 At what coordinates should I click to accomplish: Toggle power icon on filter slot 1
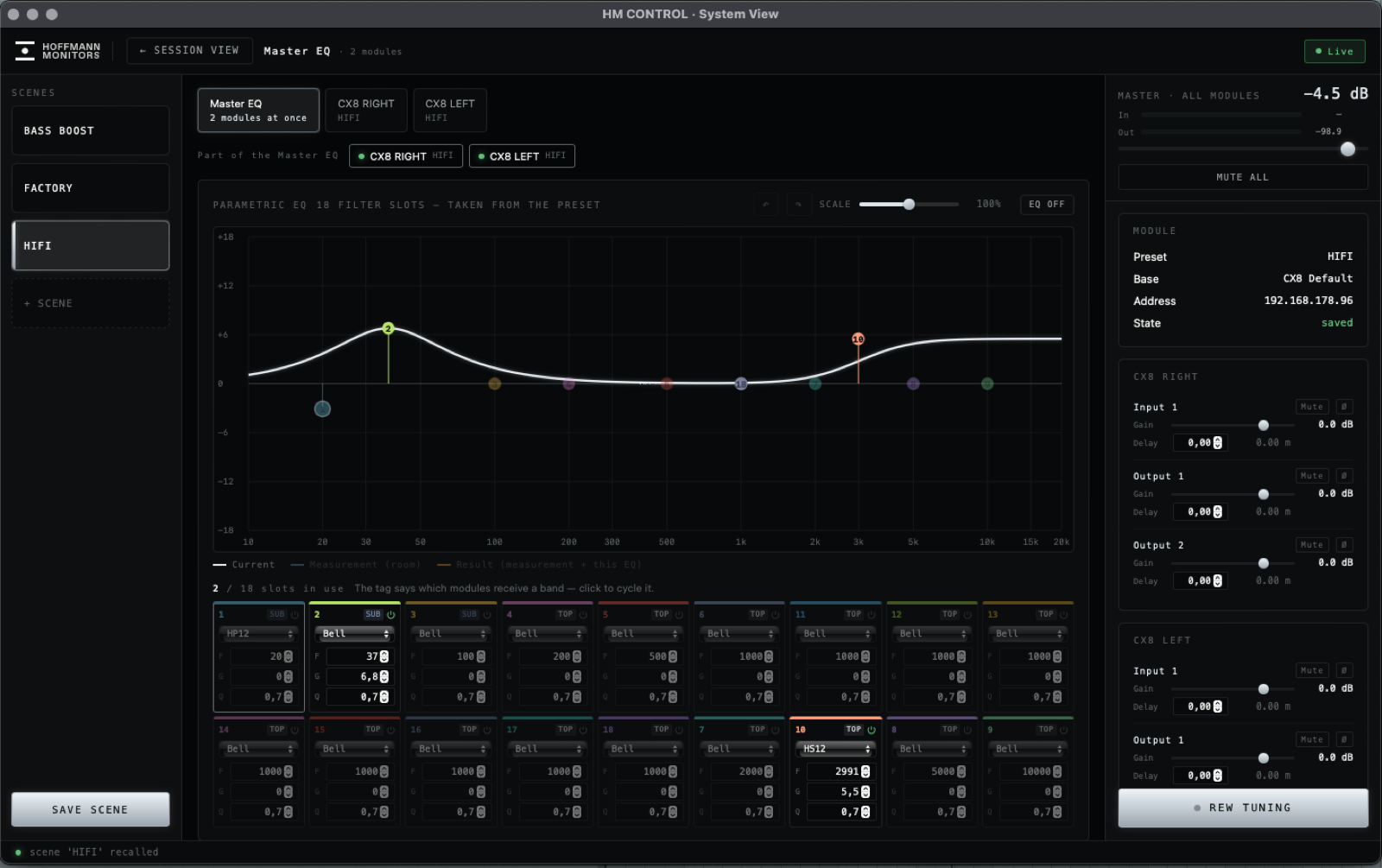tap(295, 615)
